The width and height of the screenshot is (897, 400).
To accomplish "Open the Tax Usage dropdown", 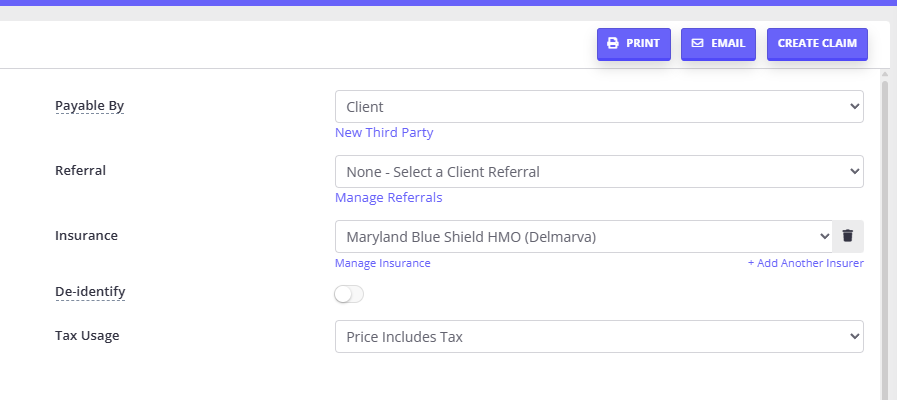I will (599, 336).
